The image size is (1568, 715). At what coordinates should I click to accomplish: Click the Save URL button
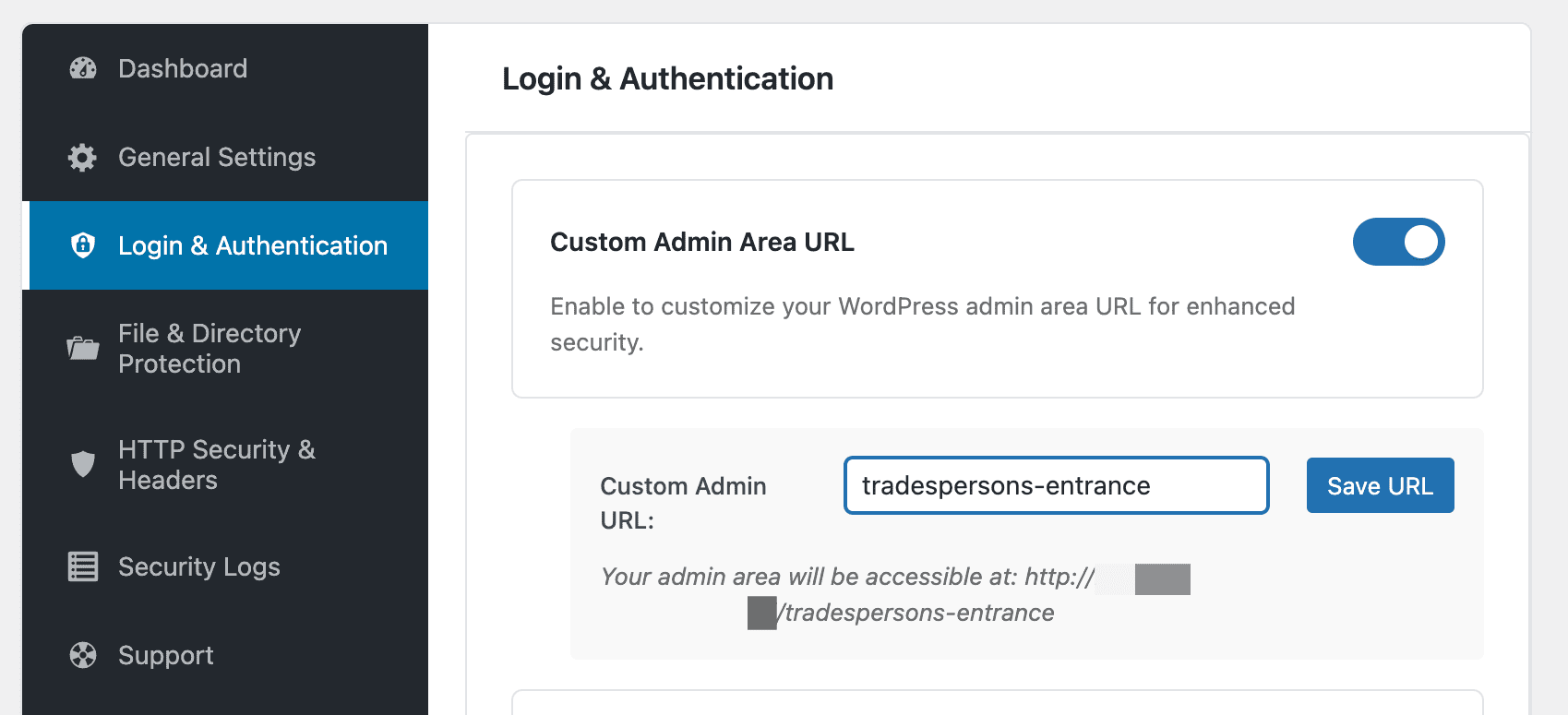click(1380, 485)
